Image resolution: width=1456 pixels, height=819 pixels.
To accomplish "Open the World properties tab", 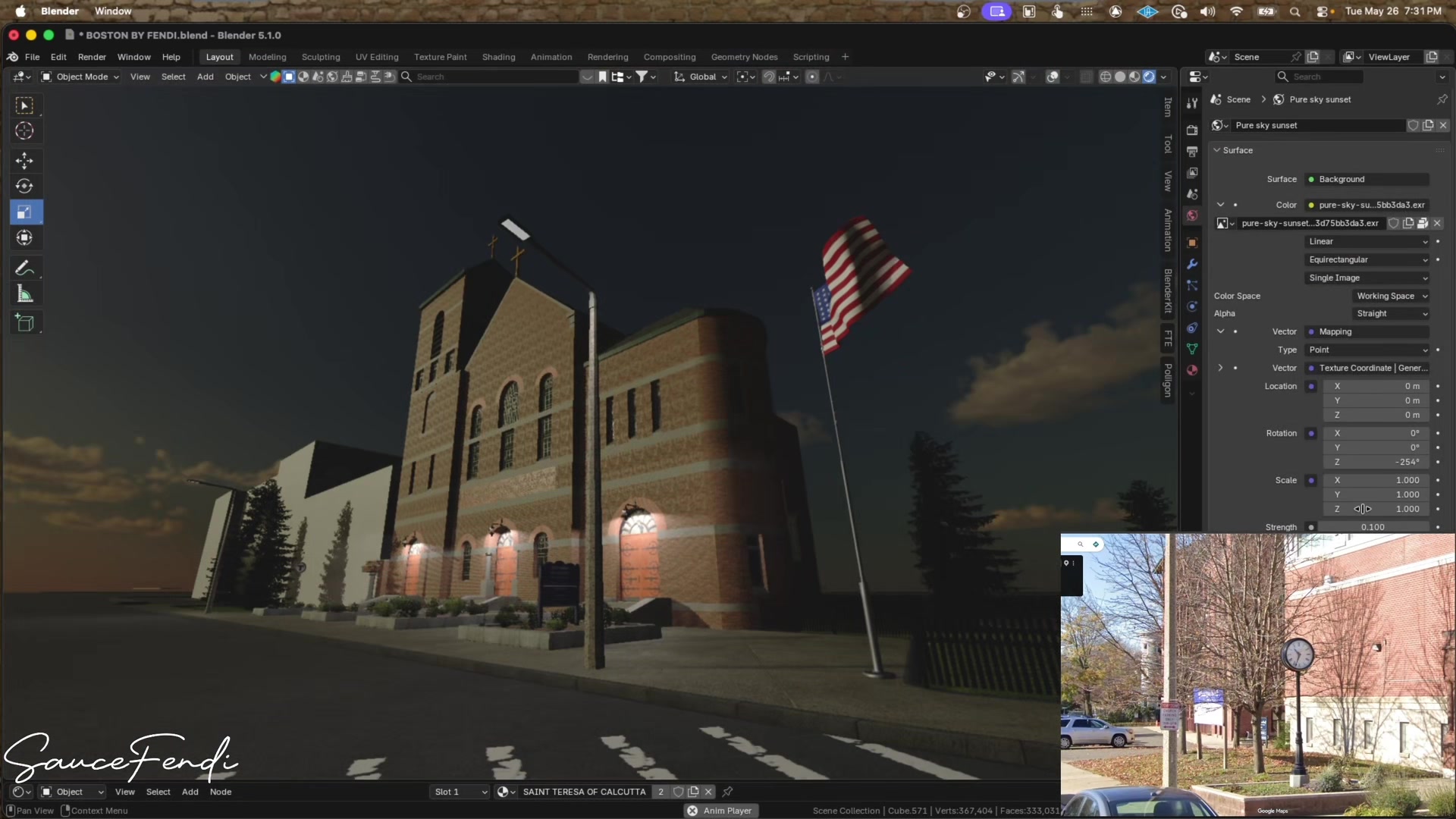I will [1192, 215].
